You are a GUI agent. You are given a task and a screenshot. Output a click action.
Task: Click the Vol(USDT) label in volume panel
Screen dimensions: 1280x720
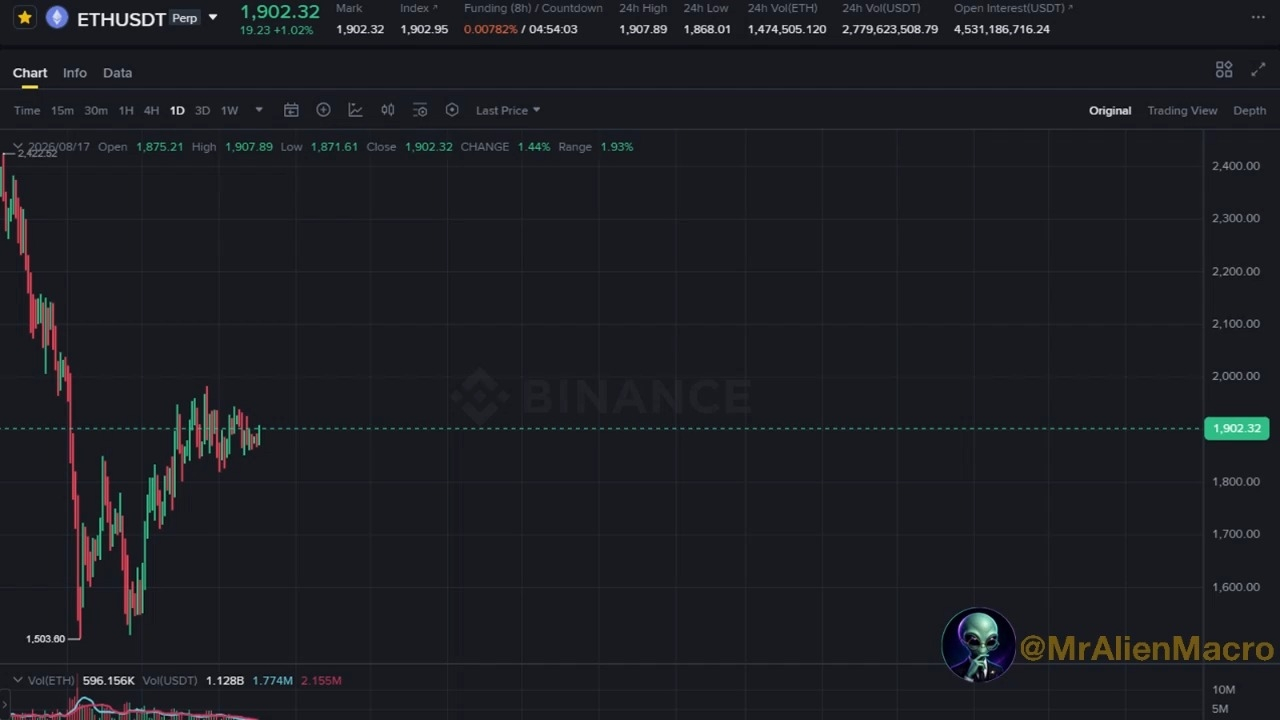170,680
